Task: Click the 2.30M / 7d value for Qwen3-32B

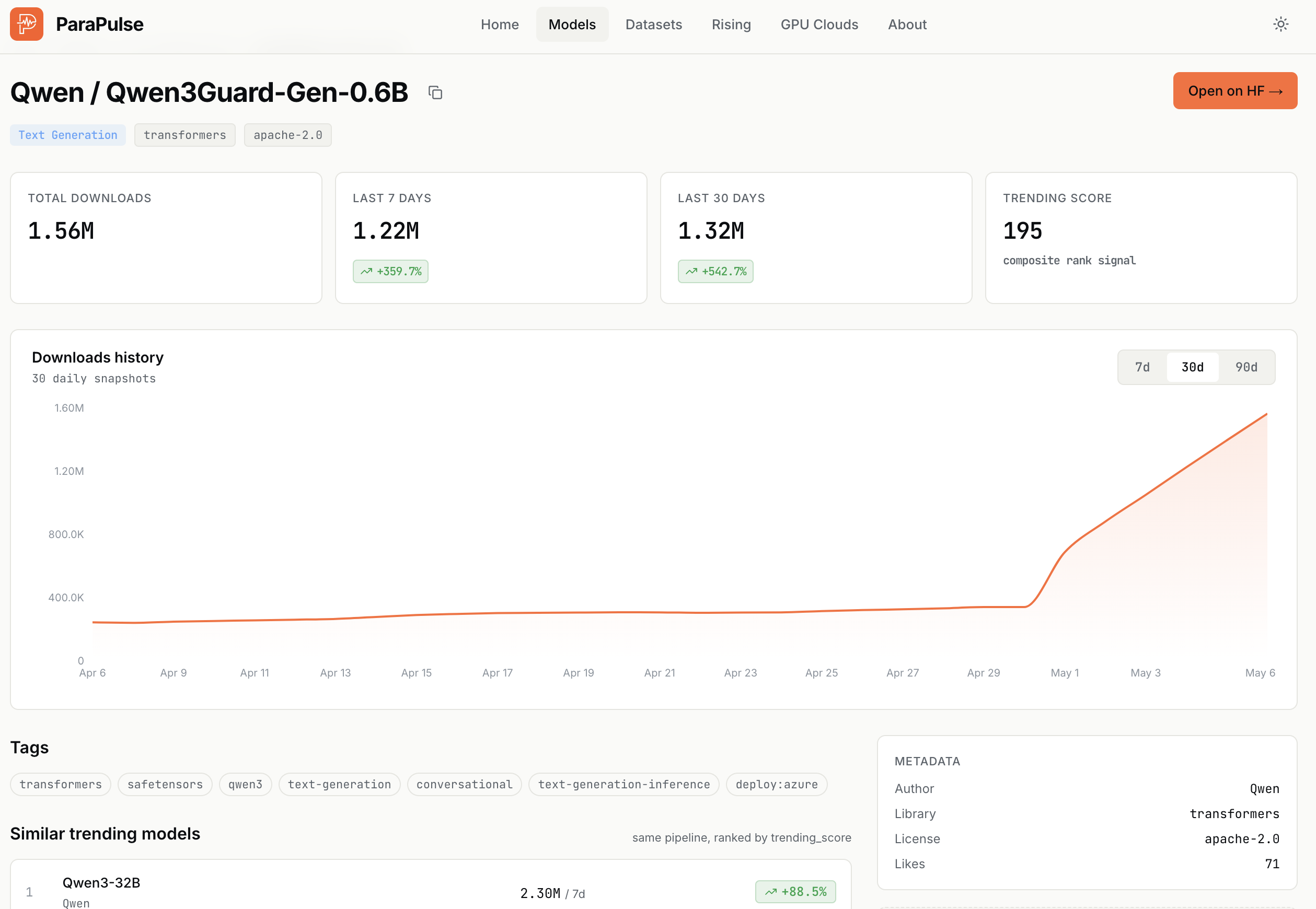Action: tap(552, 894)
